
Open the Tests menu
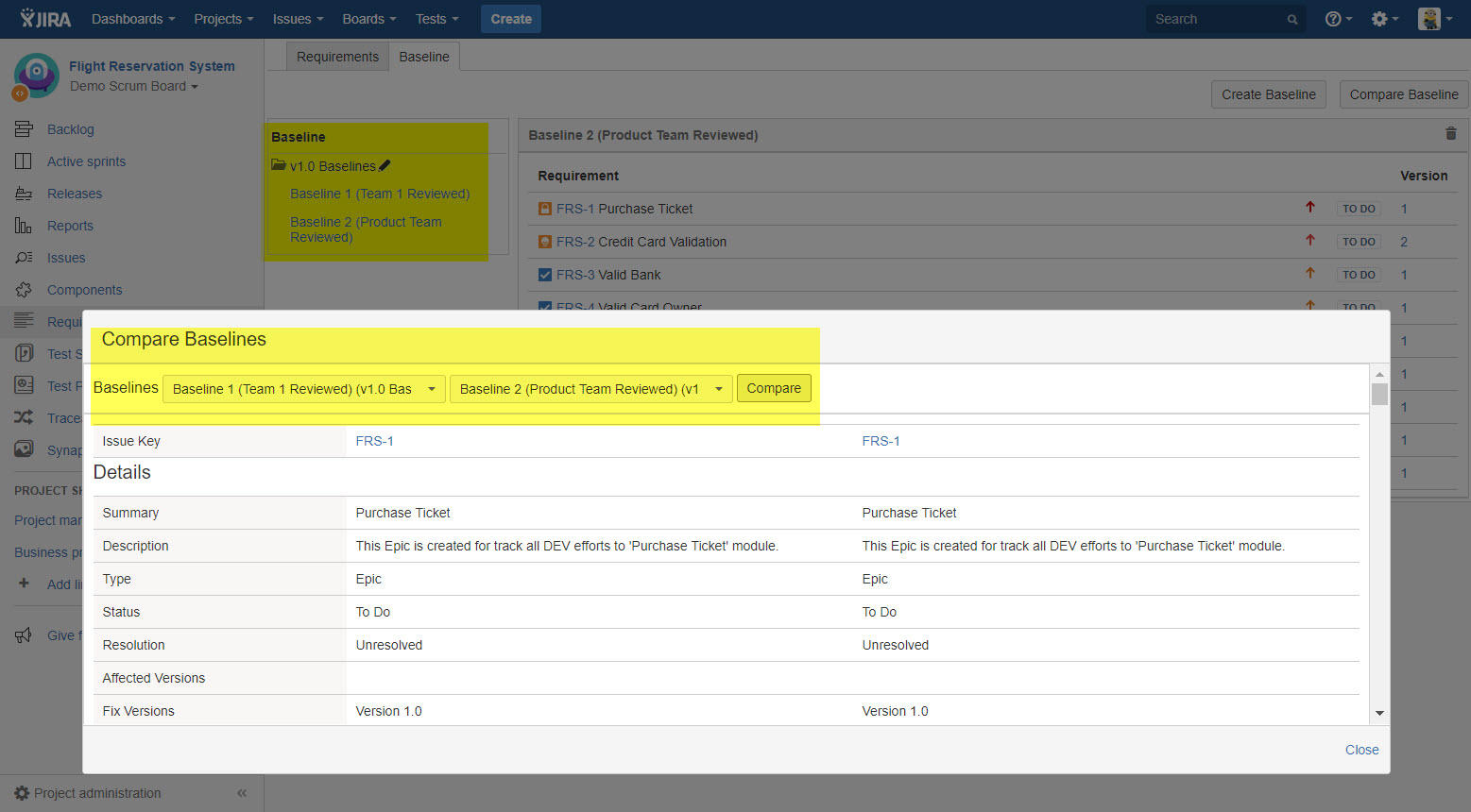[x=436, y=18]
